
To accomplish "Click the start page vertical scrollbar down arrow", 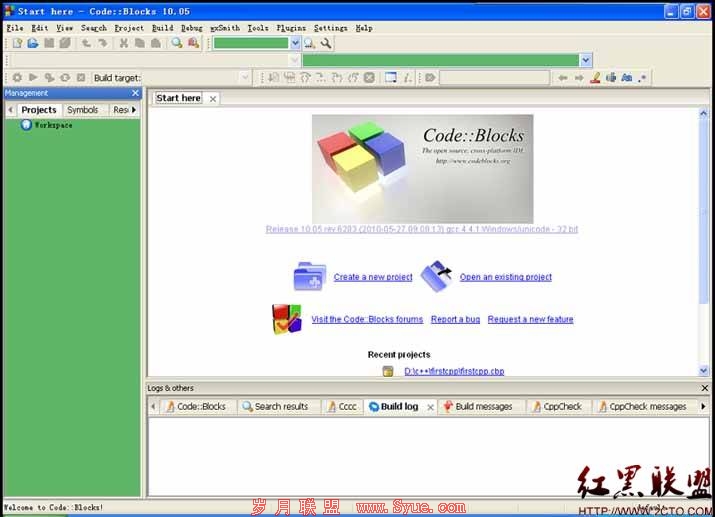I will [703, 371].
